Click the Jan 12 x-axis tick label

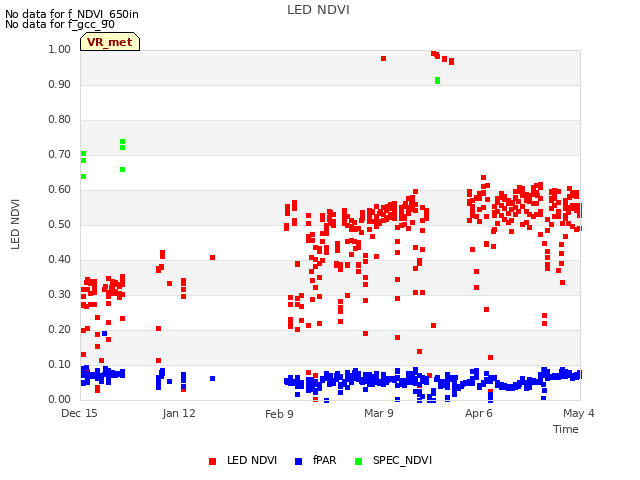point(179,413)
